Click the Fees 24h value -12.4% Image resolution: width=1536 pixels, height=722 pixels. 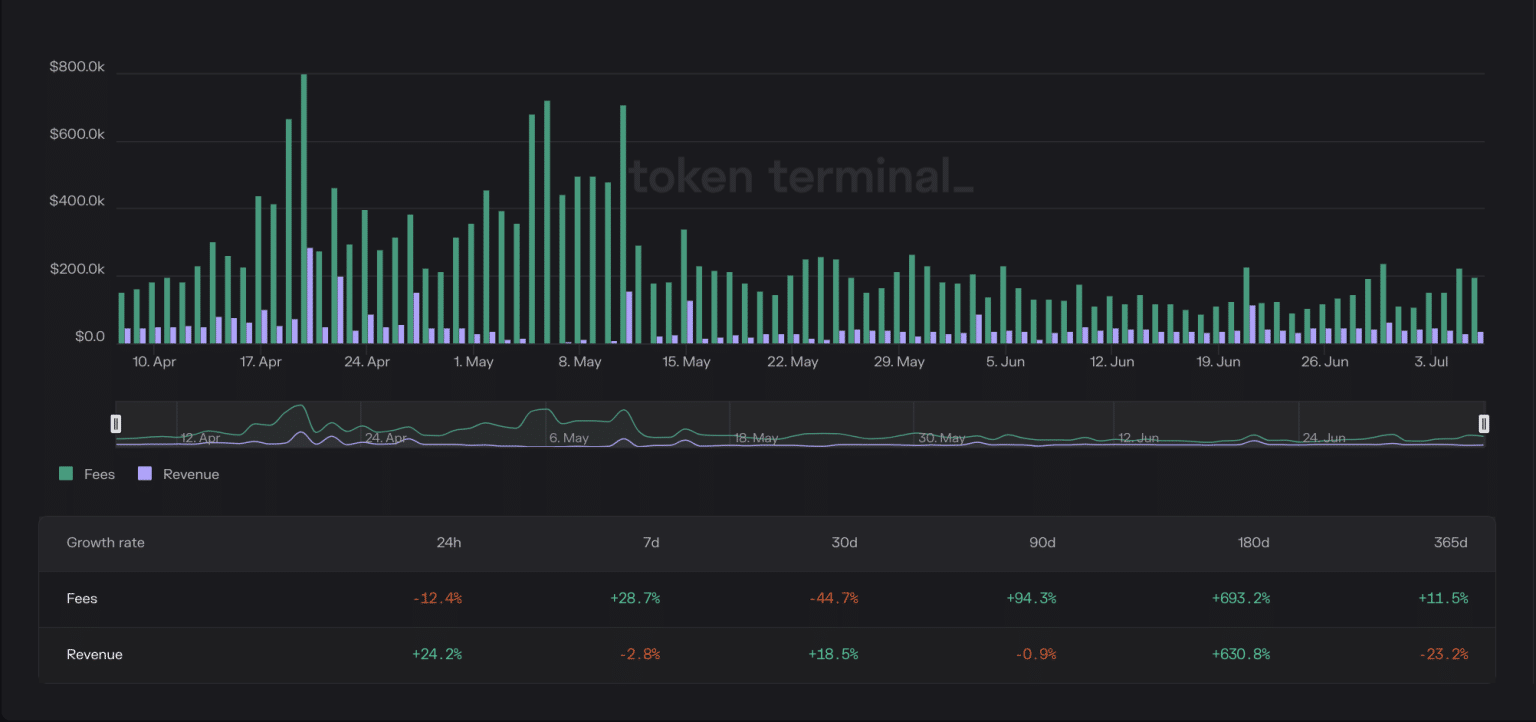(437, 599)
